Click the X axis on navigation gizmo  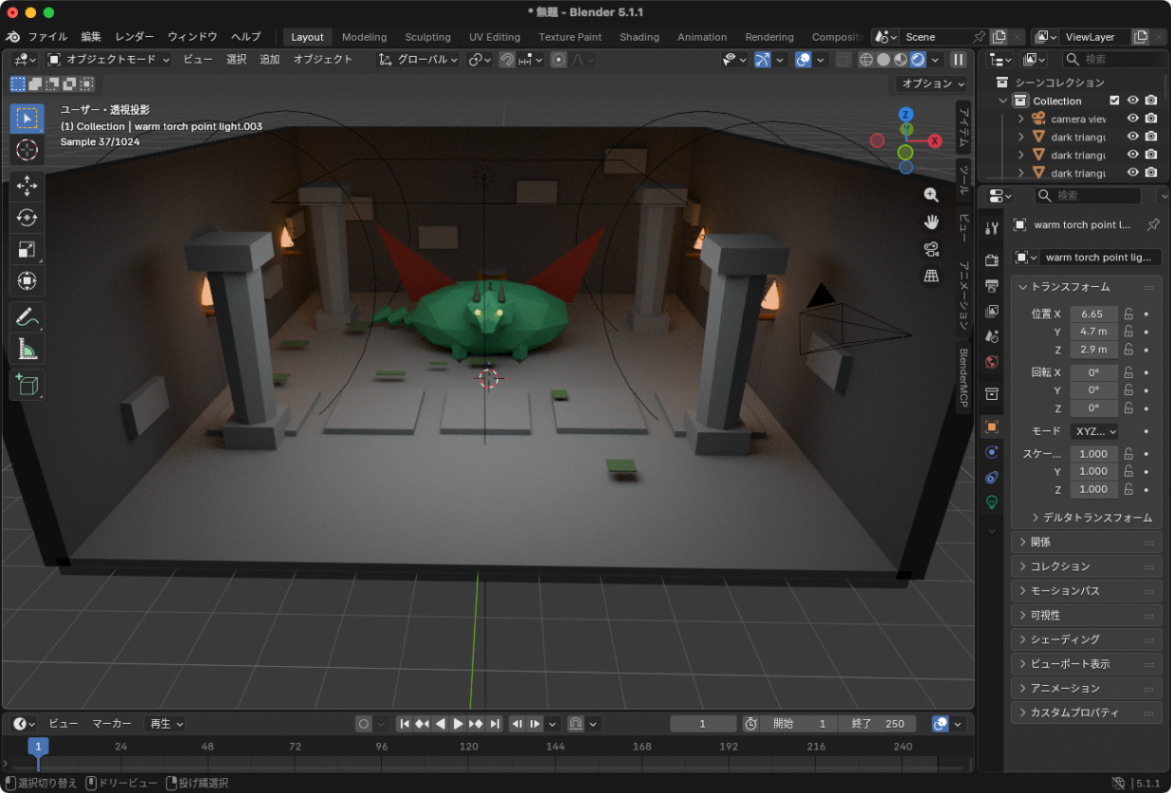934,140
